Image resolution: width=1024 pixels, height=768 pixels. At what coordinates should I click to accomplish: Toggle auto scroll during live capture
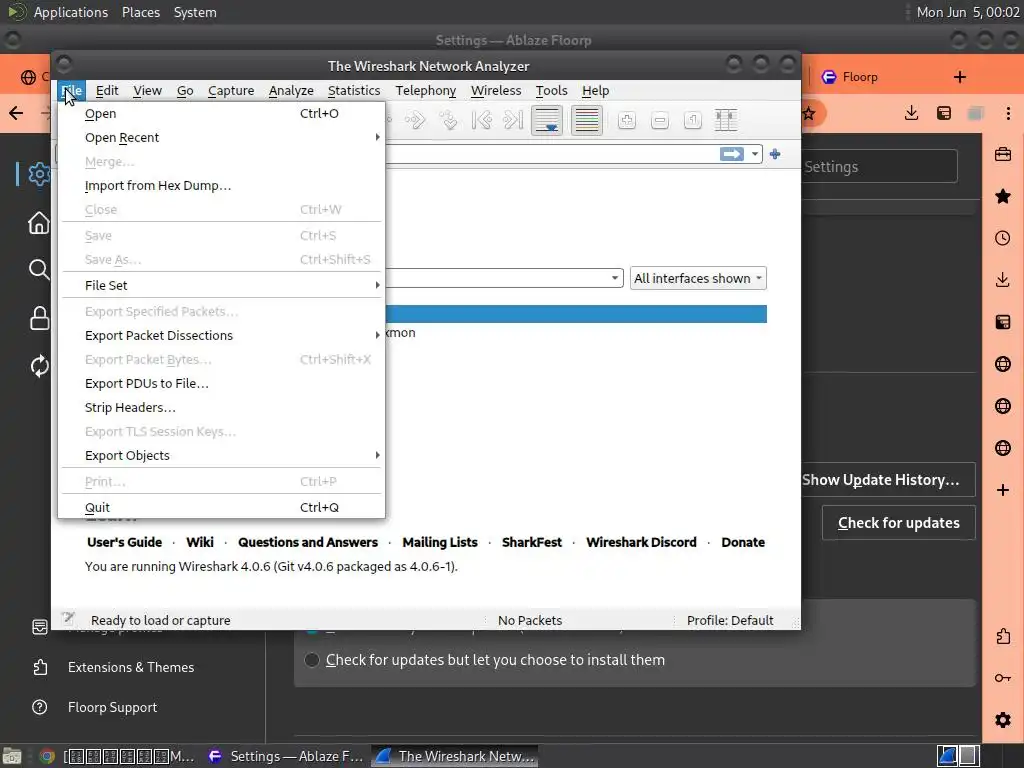click(547, 120)
